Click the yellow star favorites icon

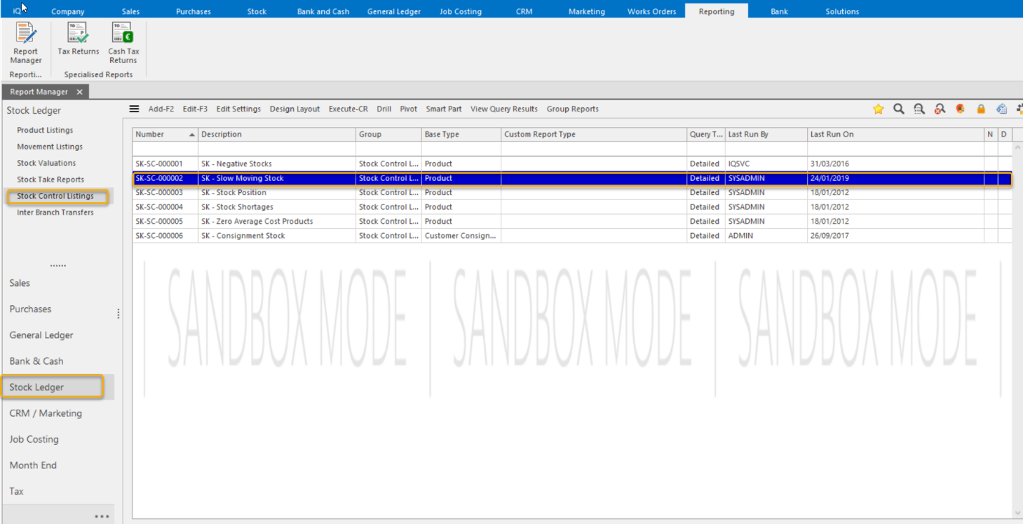coord(878,109)
